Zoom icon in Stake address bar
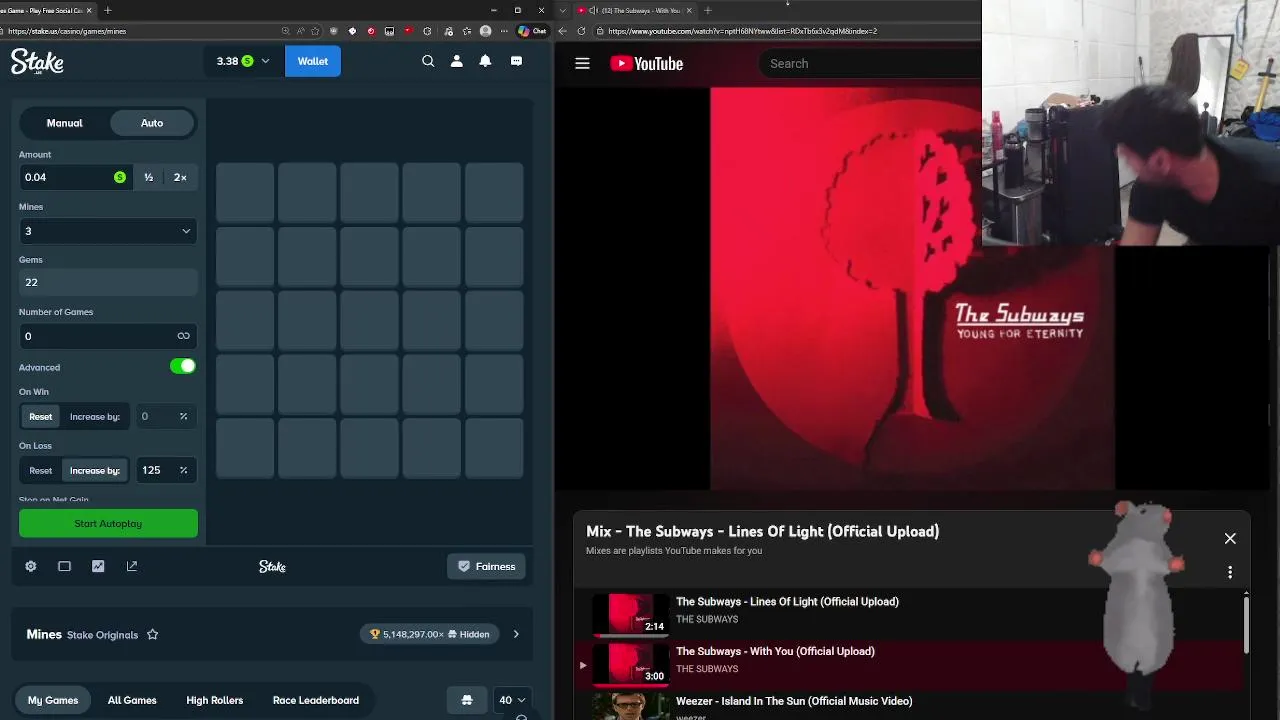1280x720 pixels. click(x=286, y=31)
